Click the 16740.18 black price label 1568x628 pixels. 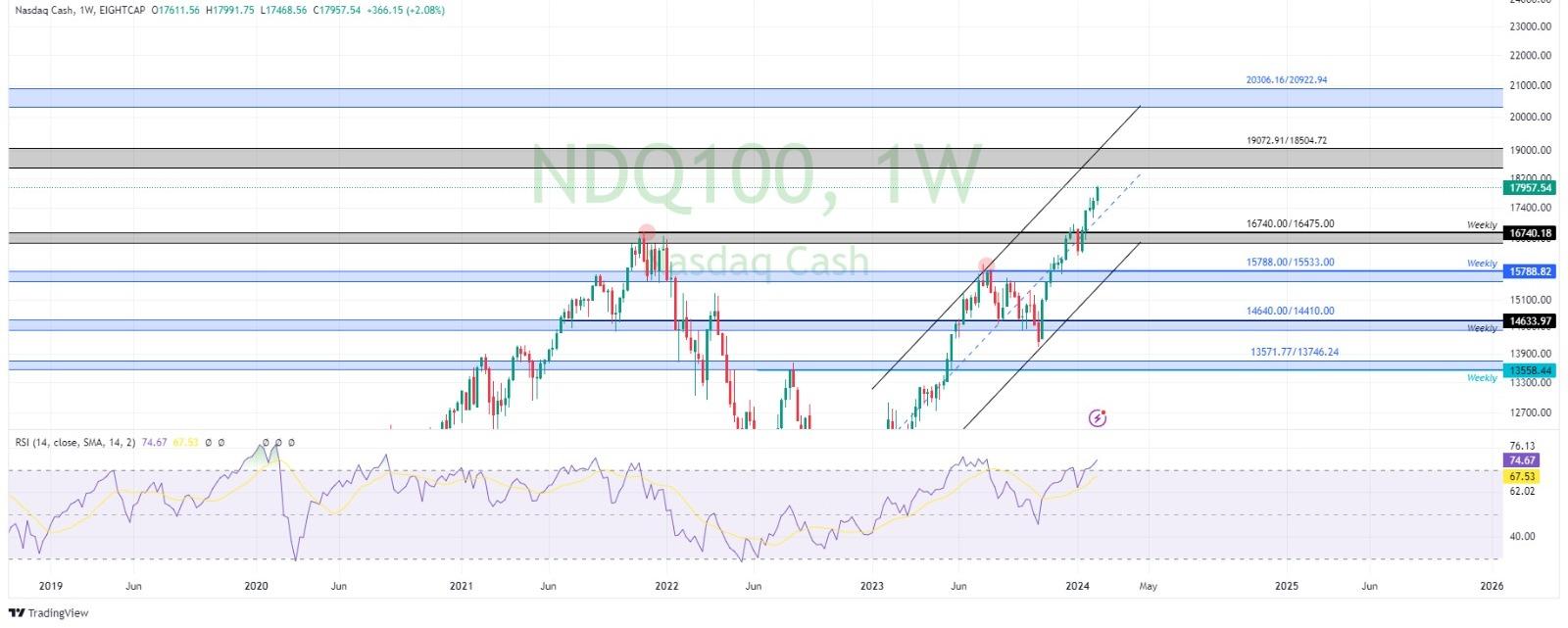pyautogui.click(x=1530, y=233)
